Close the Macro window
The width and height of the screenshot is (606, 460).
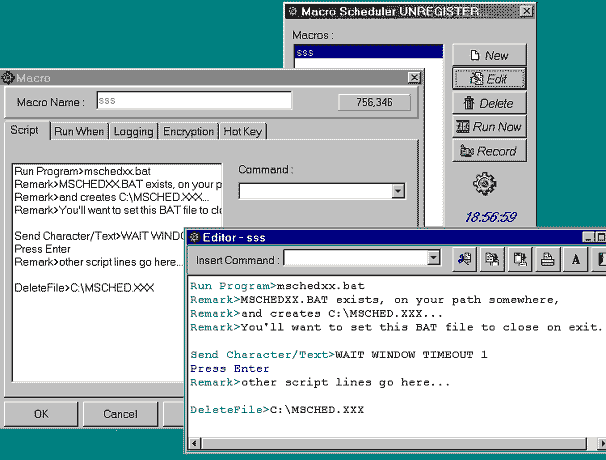pos(414,78)
